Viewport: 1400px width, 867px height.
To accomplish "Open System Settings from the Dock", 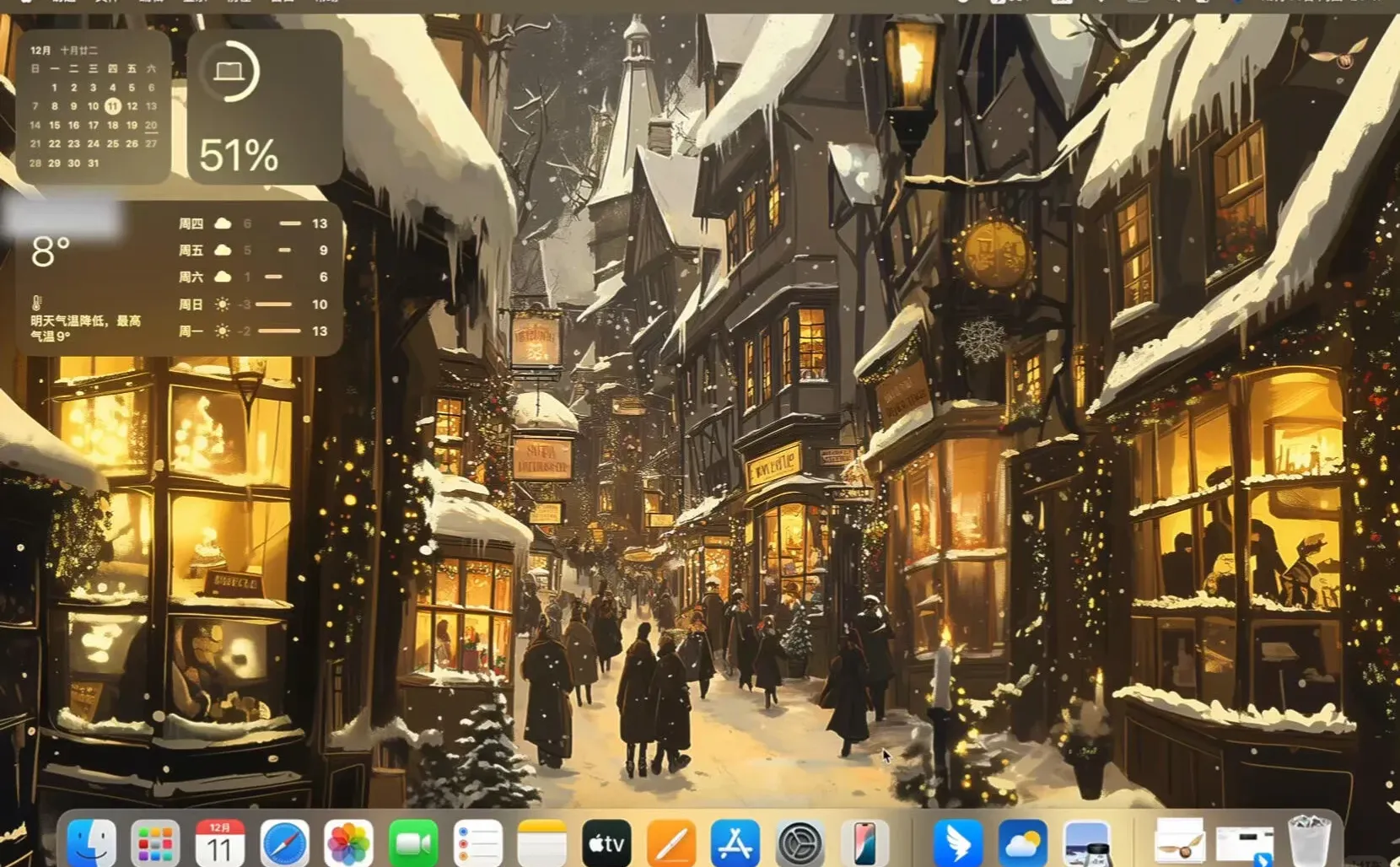I will [800, 843].
